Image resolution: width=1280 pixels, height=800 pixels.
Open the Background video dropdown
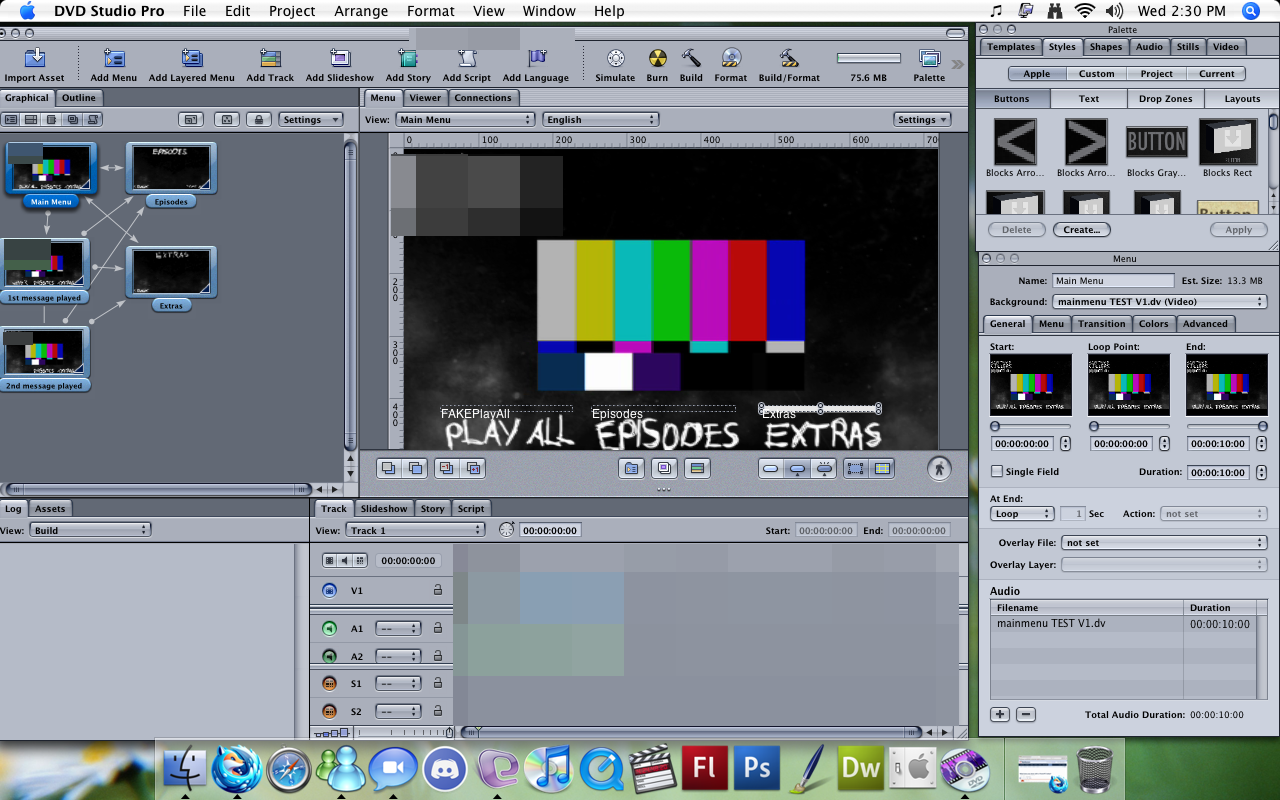(x=1159, y=301)
